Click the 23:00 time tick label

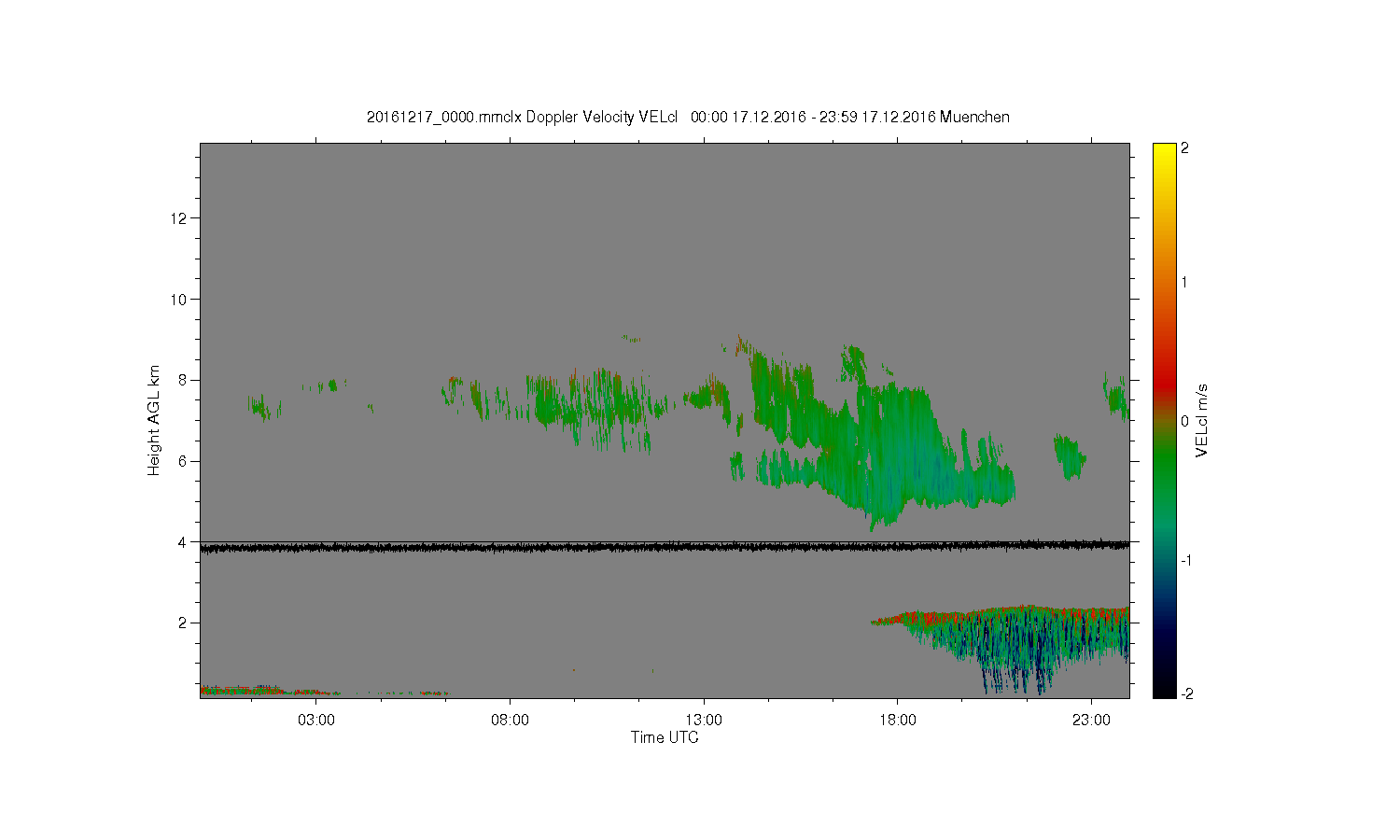tap(1092, 721)
